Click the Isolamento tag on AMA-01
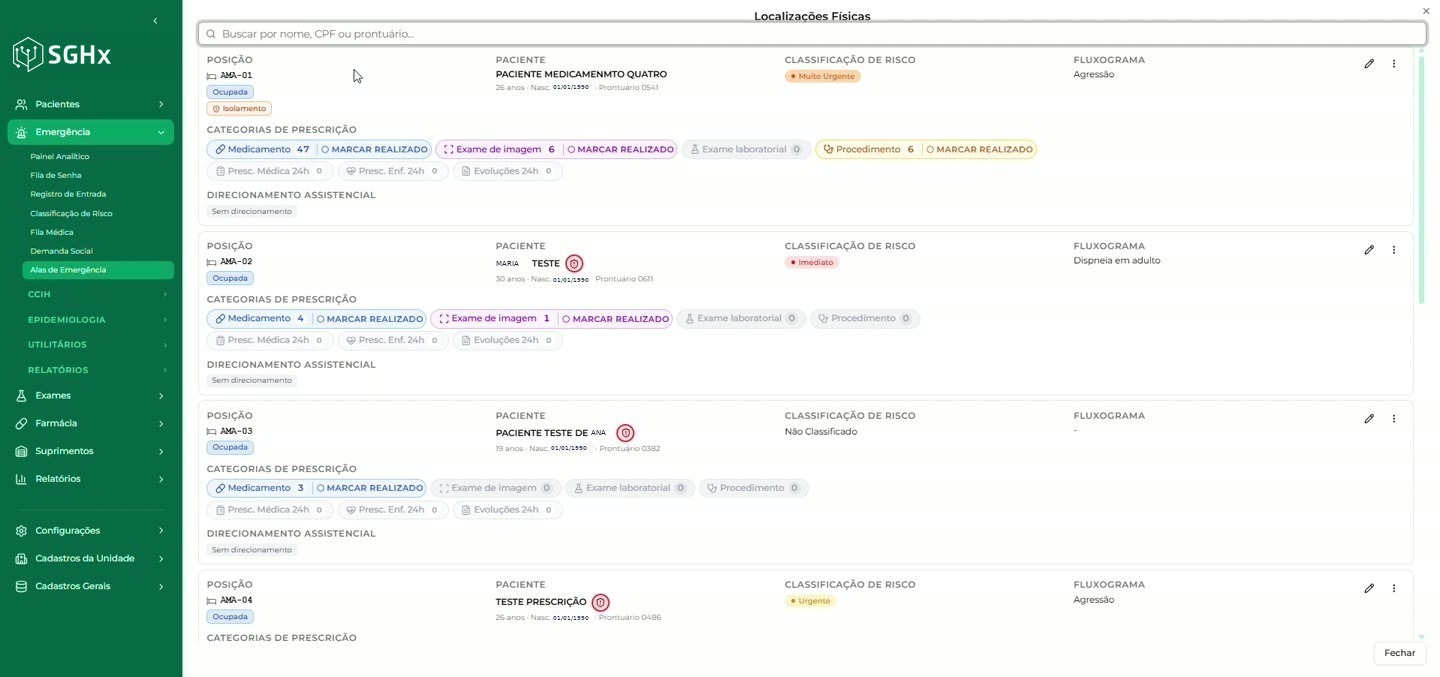 tap(239, 109)
